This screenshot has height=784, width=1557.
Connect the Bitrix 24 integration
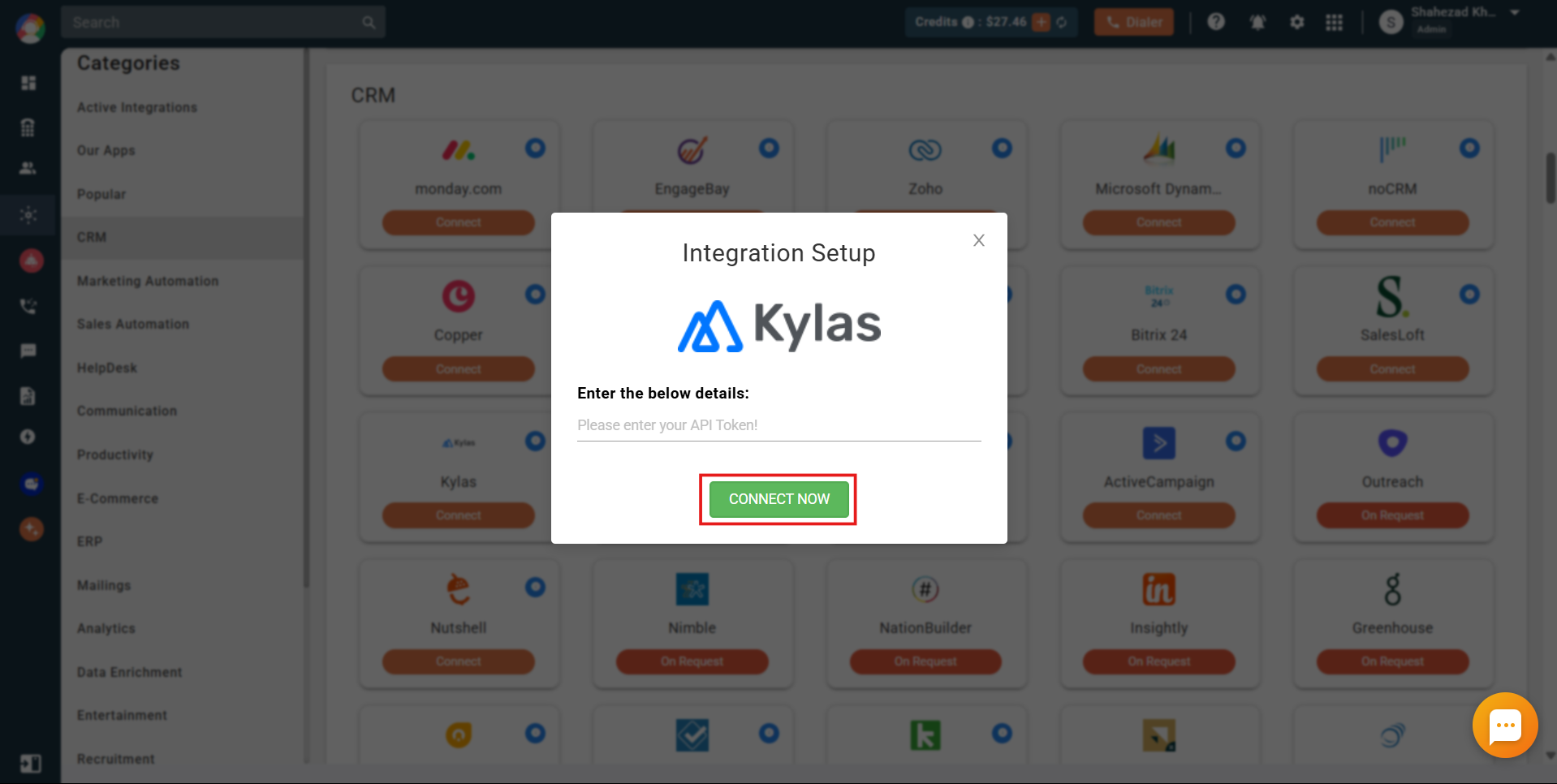tap(1159, 369)
